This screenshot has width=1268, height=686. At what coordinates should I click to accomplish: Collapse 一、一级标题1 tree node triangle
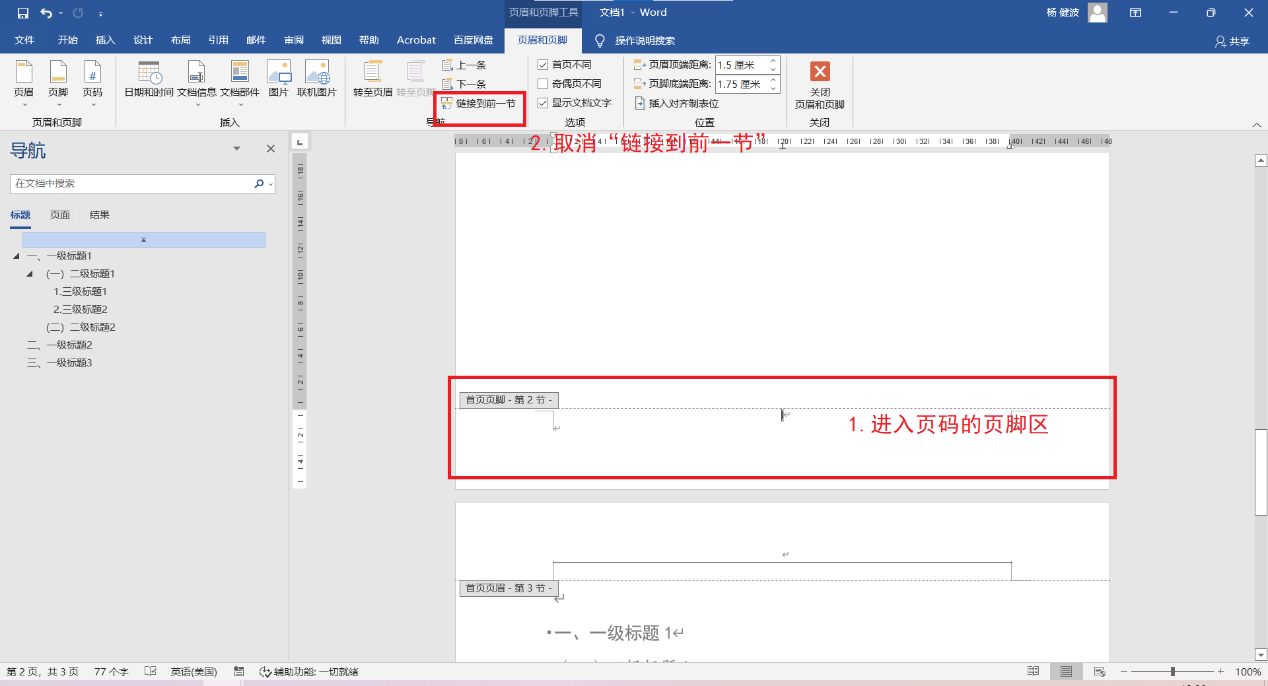pos(16,257)
